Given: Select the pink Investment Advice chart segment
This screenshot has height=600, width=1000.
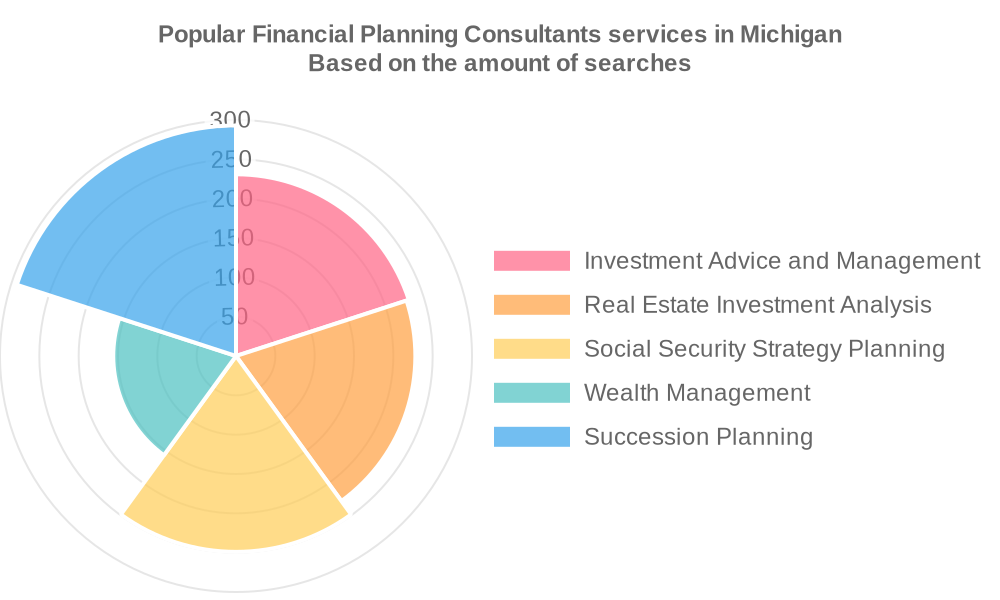Looking at the screenshot, I should (310, 260).
